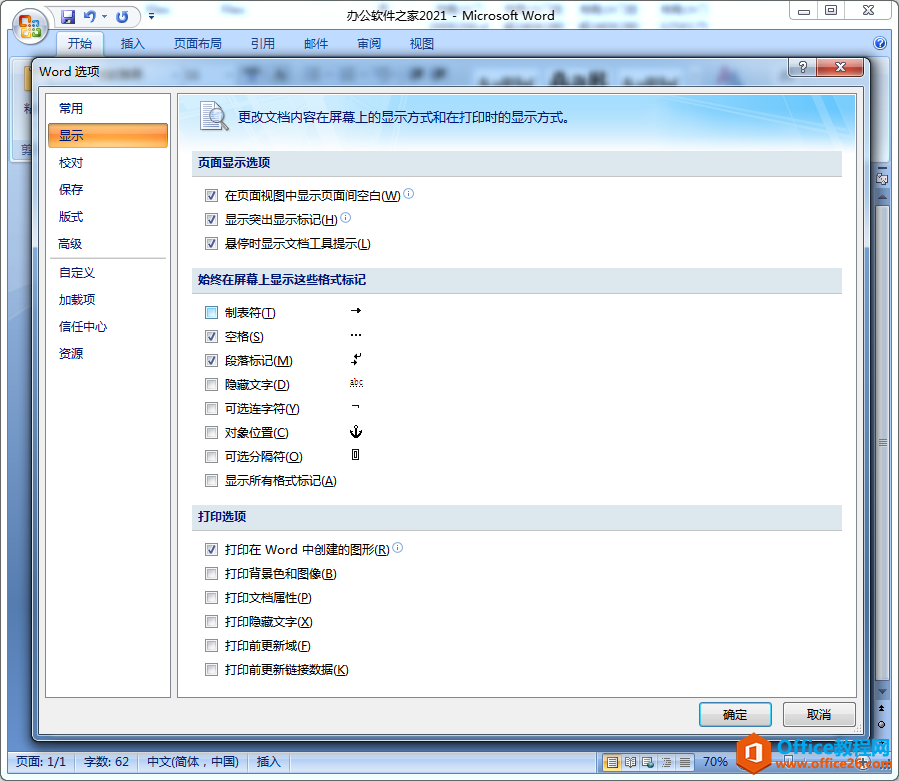Click the Office button orb
This screenshot has width=899, height=781.
29,26
